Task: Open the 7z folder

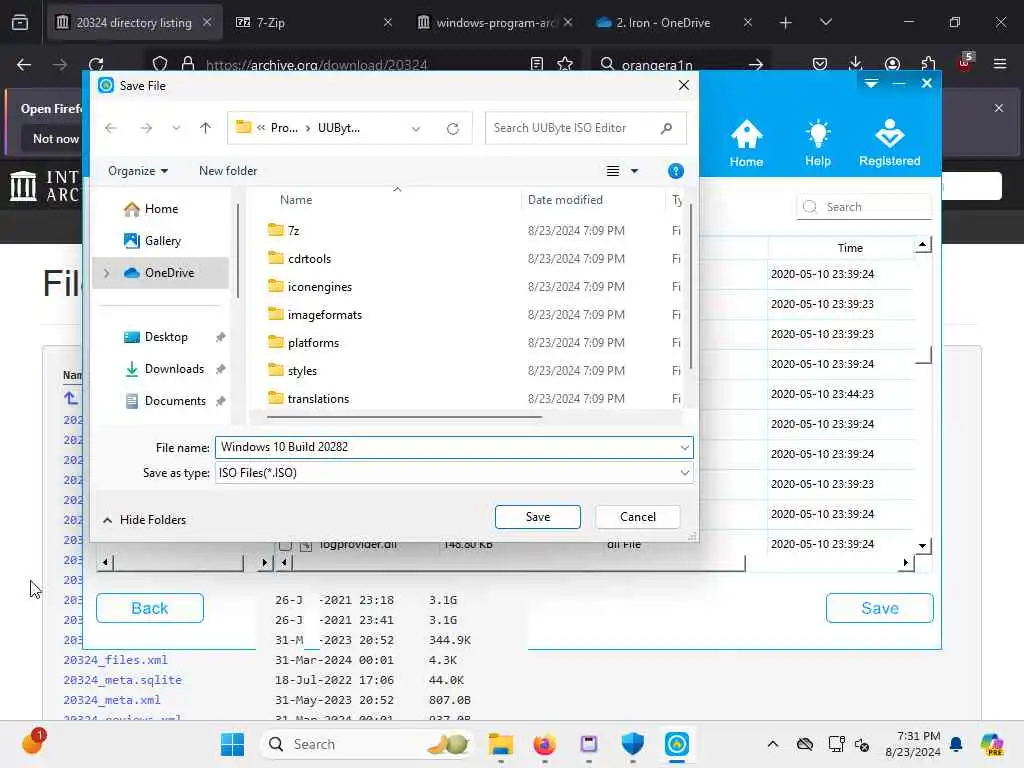Action: pyautogui.click(x=293, y=231)
